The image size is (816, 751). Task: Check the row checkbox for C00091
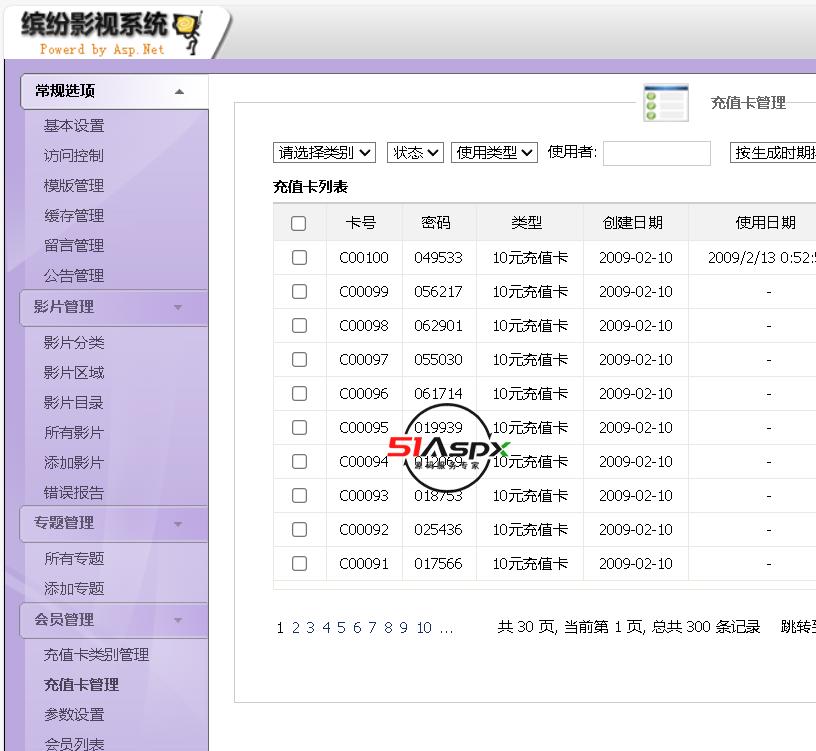(x=299, y=563)
